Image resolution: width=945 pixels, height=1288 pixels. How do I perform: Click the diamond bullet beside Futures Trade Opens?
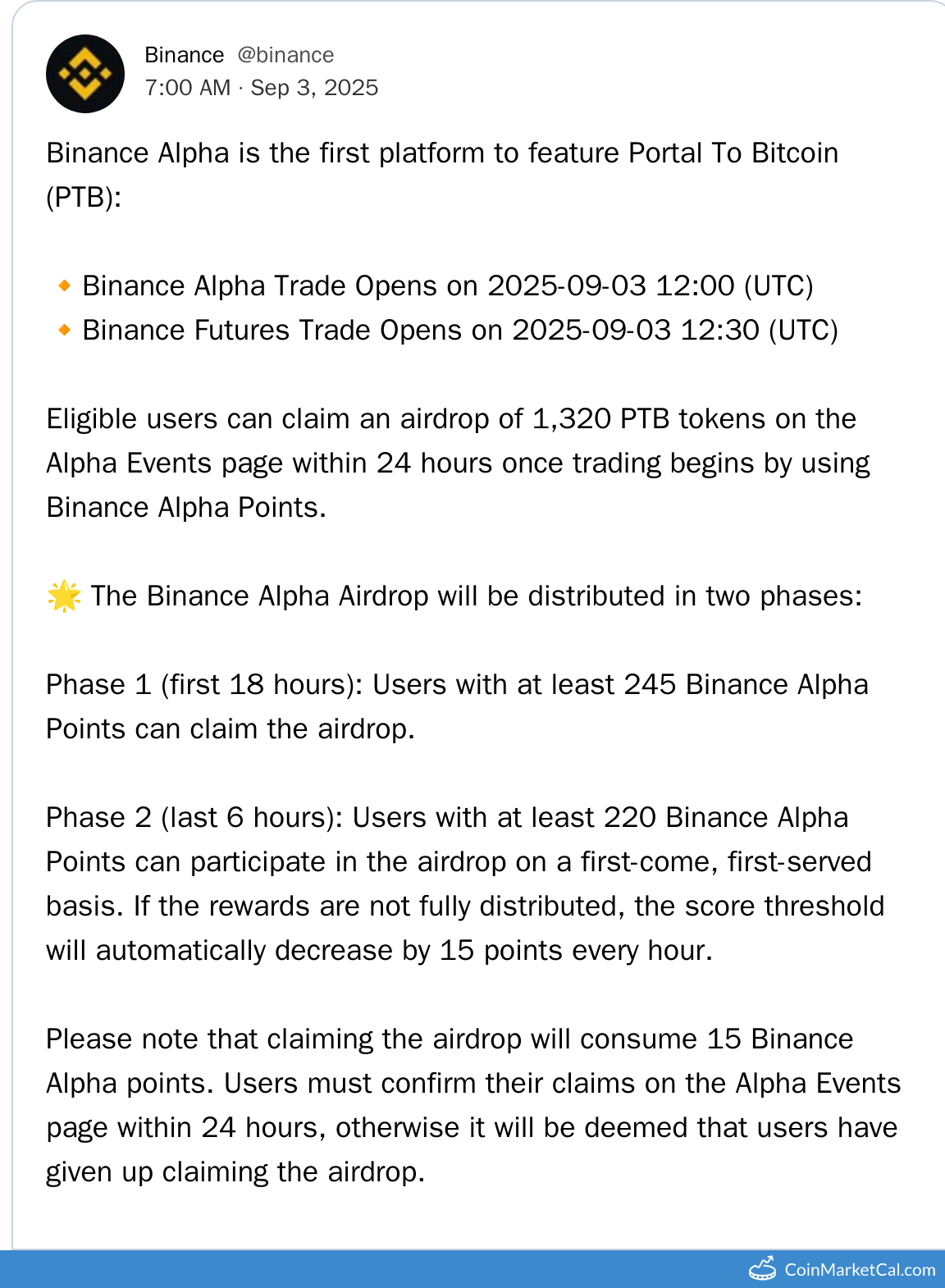[65, 330]
